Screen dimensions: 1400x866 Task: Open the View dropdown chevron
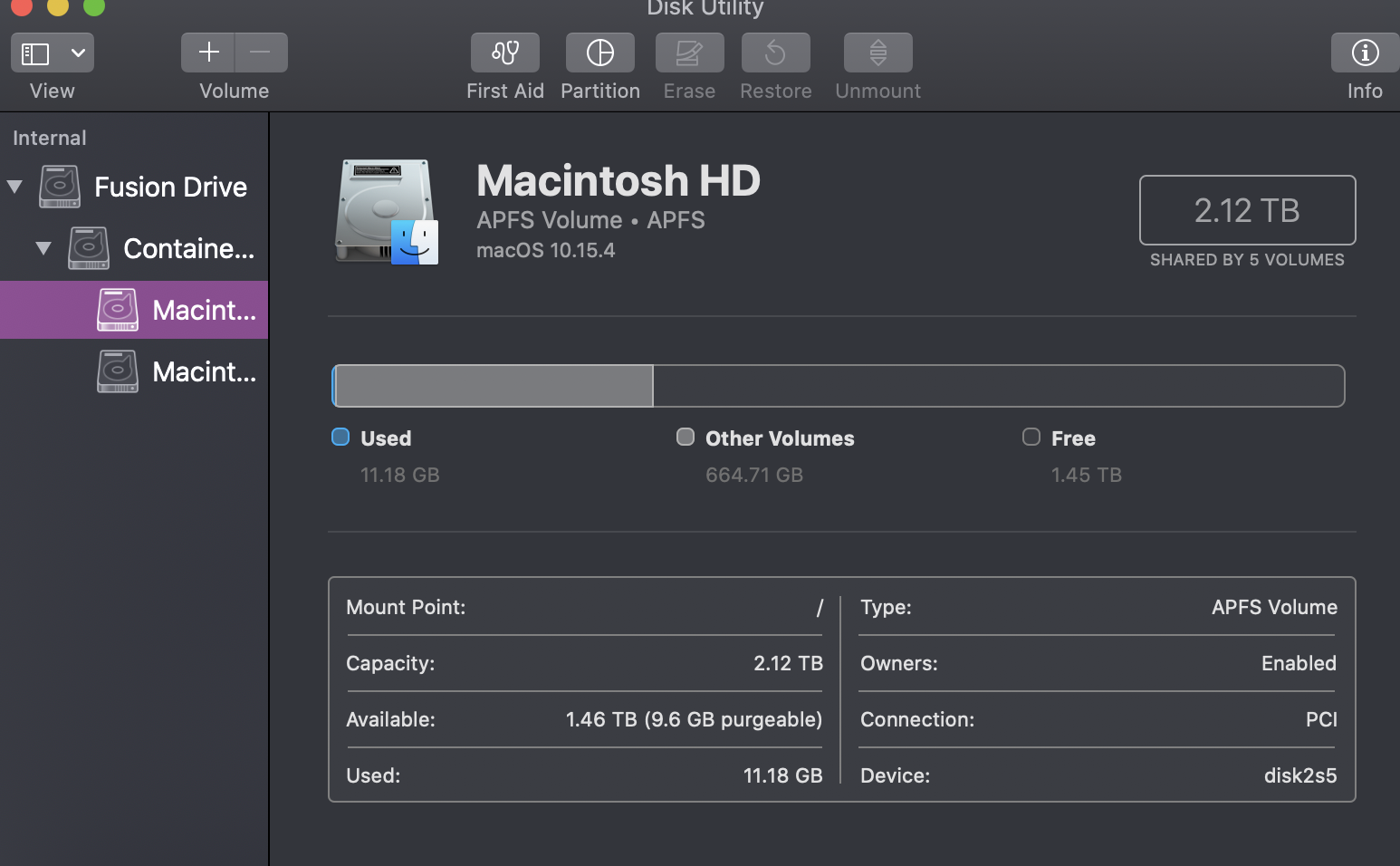coord(79,53)
